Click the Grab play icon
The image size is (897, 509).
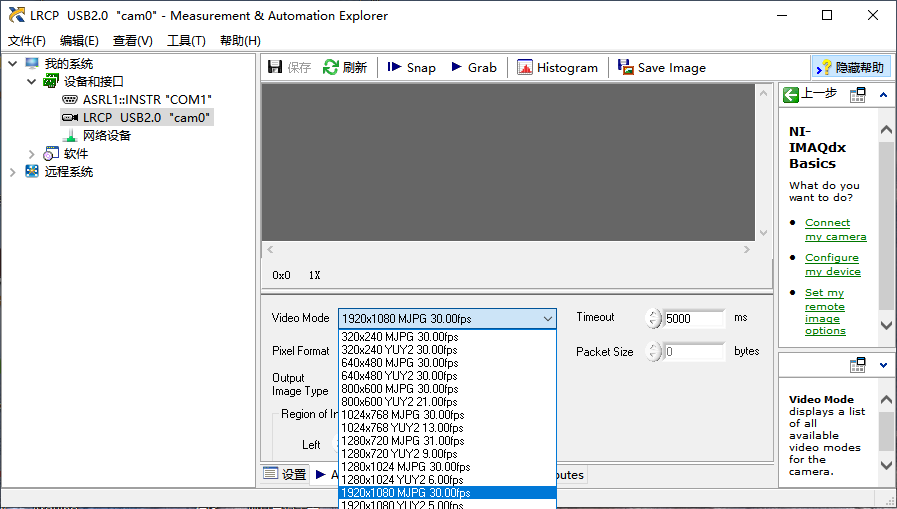(x=457, y=67)
